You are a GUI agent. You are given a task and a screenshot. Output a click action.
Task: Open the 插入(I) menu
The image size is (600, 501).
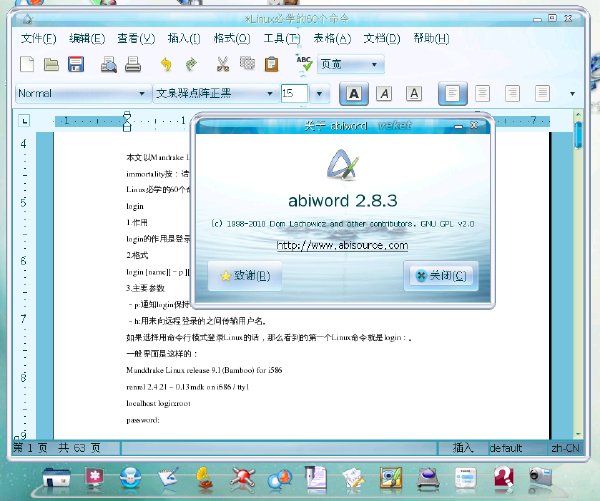tap(184, 38)
